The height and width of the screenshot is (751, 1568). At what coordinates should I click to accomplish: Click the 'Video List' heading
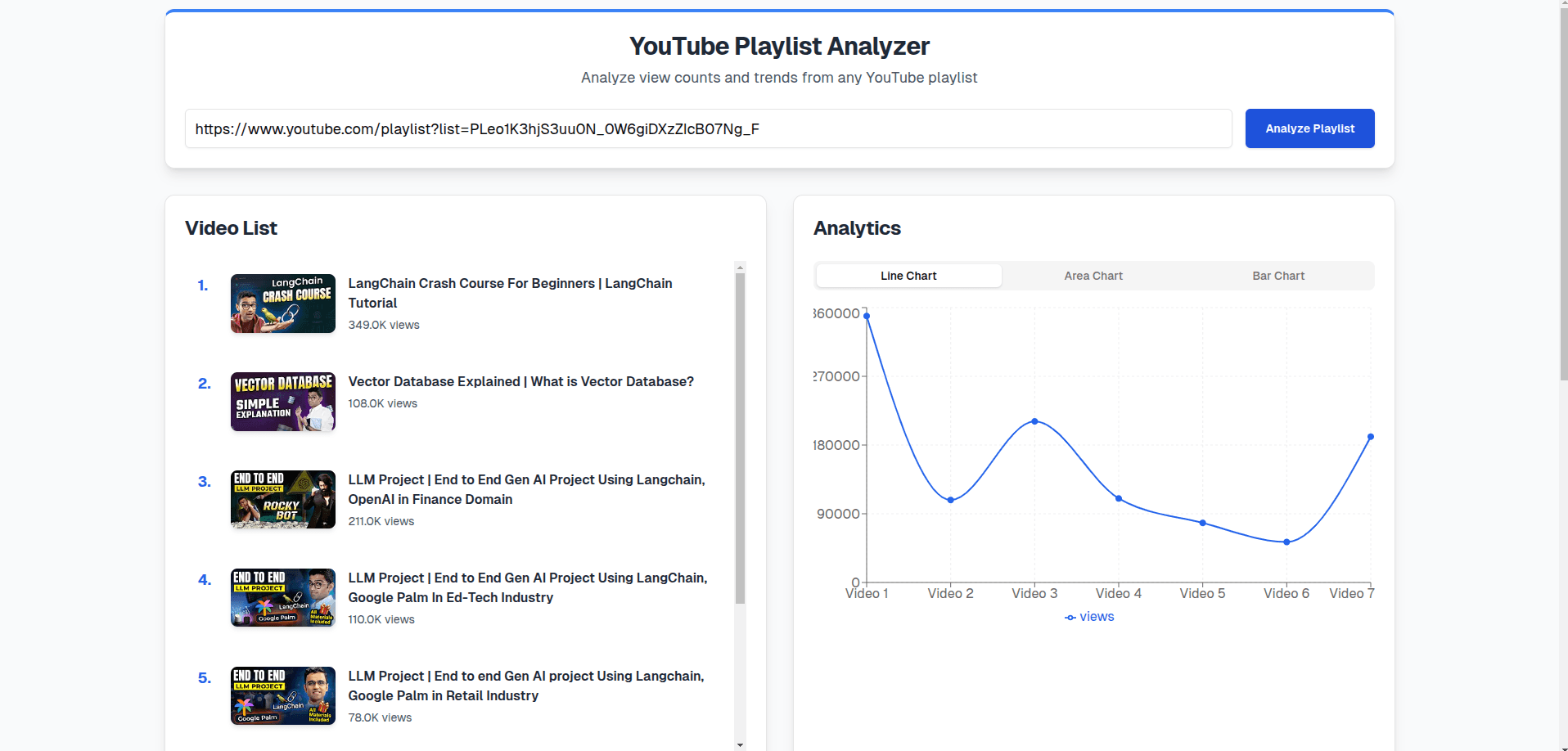click(x=231, y=228)
